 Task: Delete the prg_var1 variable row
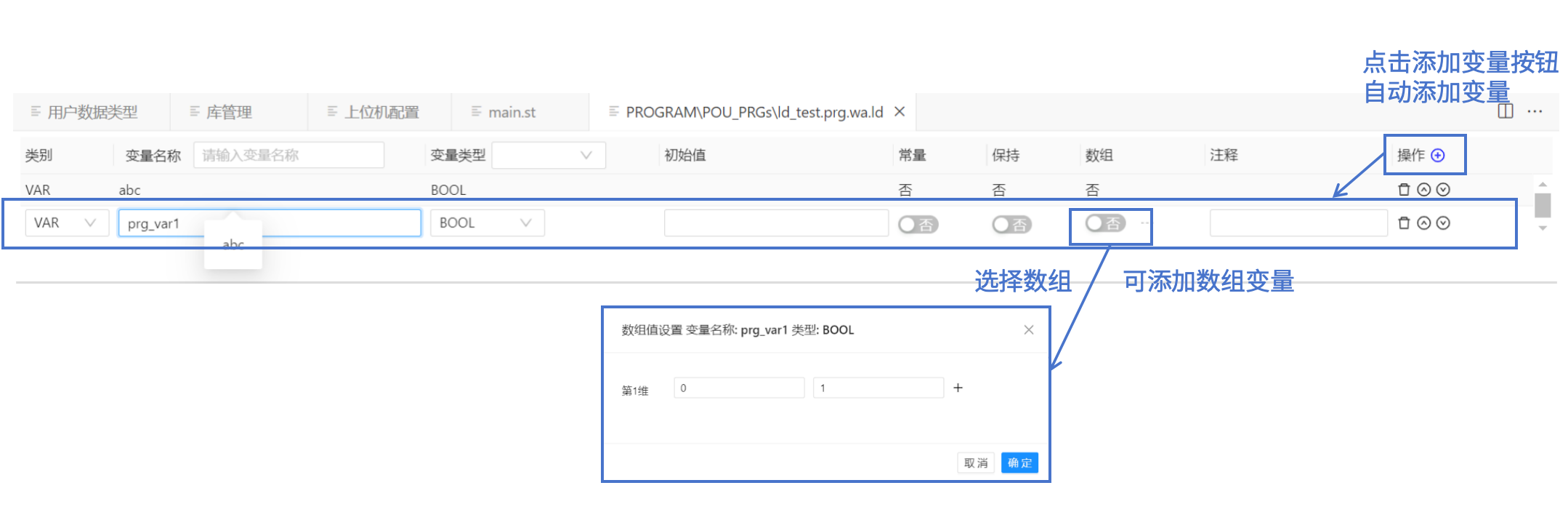[x=1404, y=223]
